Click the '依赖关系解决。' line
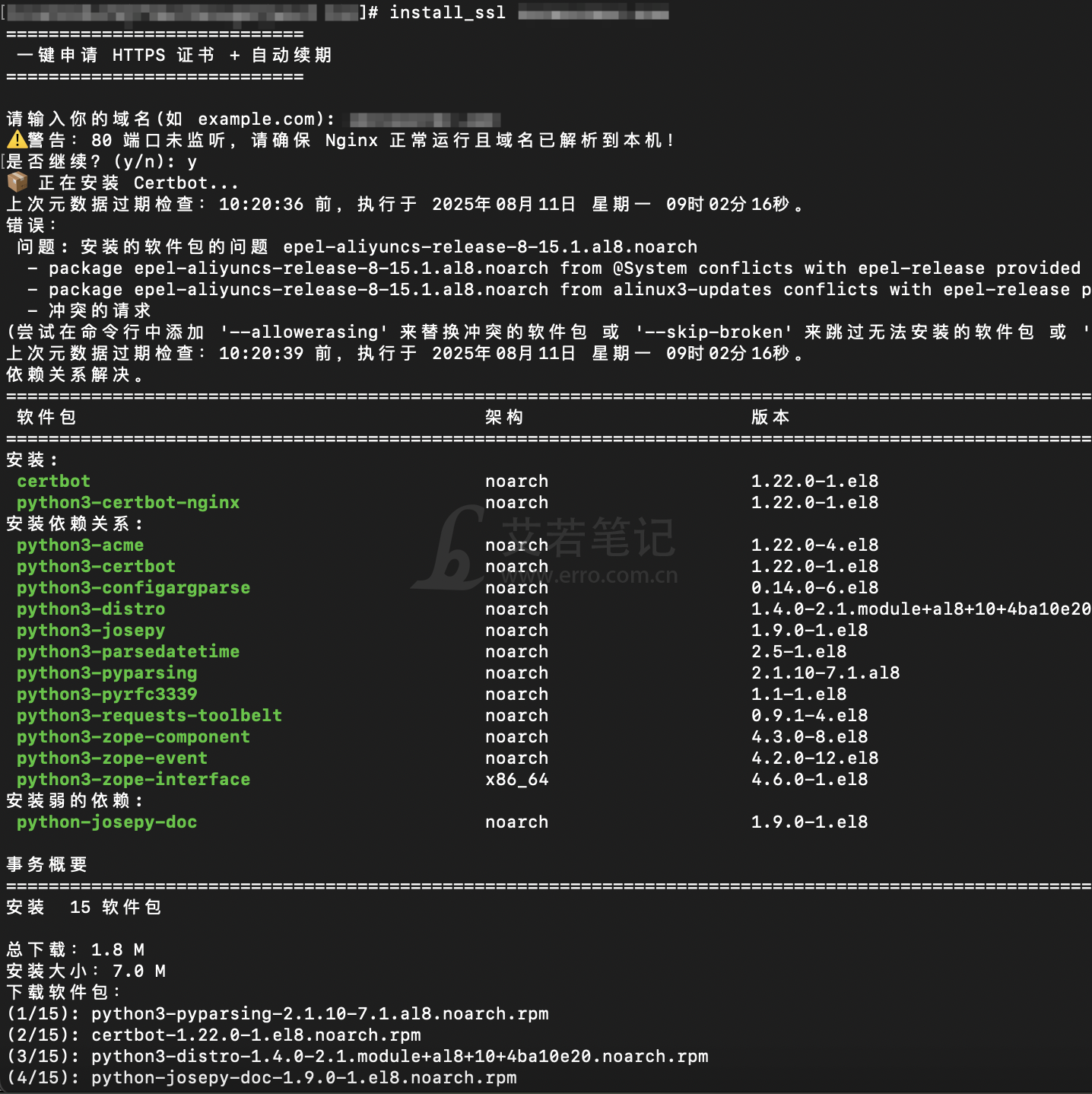1092x1094 pixels. (76, 374)
